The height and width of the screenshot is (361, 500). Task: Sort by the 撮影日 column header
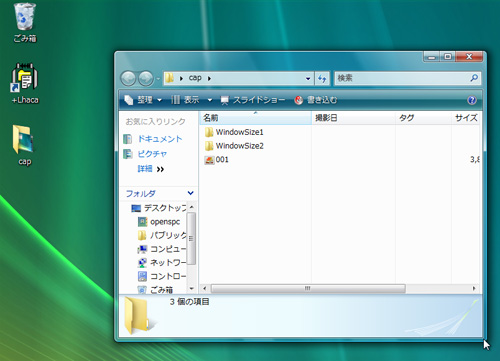[x=353, y=118]
